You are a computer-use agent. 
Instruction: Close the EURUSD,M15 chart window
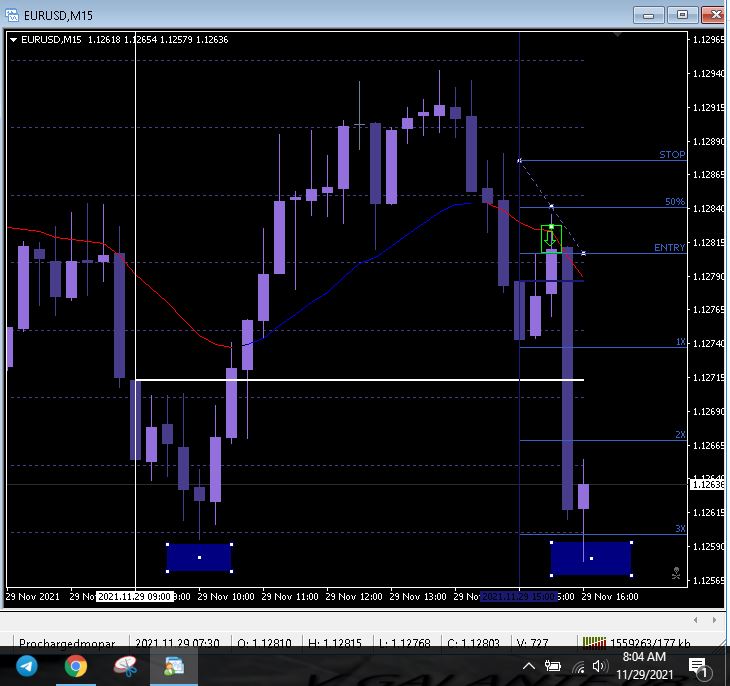[x=715, y=15]
